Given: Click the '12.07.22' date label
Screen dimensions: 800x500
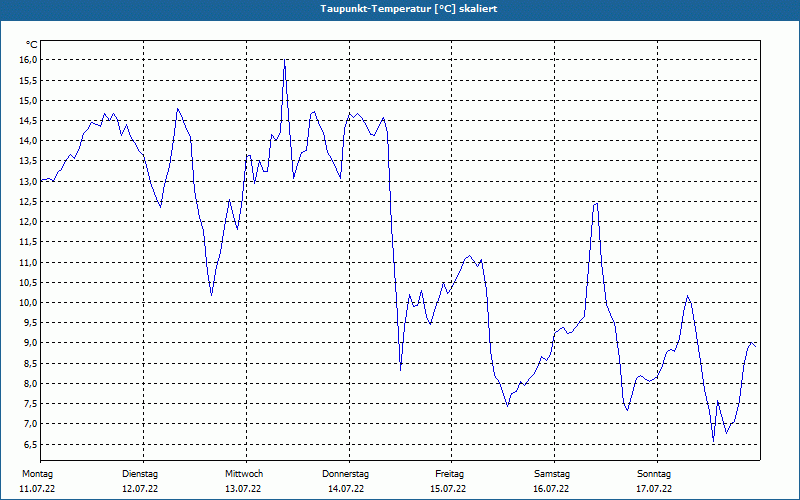Looking at the screenshot, I should pos(140,489).
